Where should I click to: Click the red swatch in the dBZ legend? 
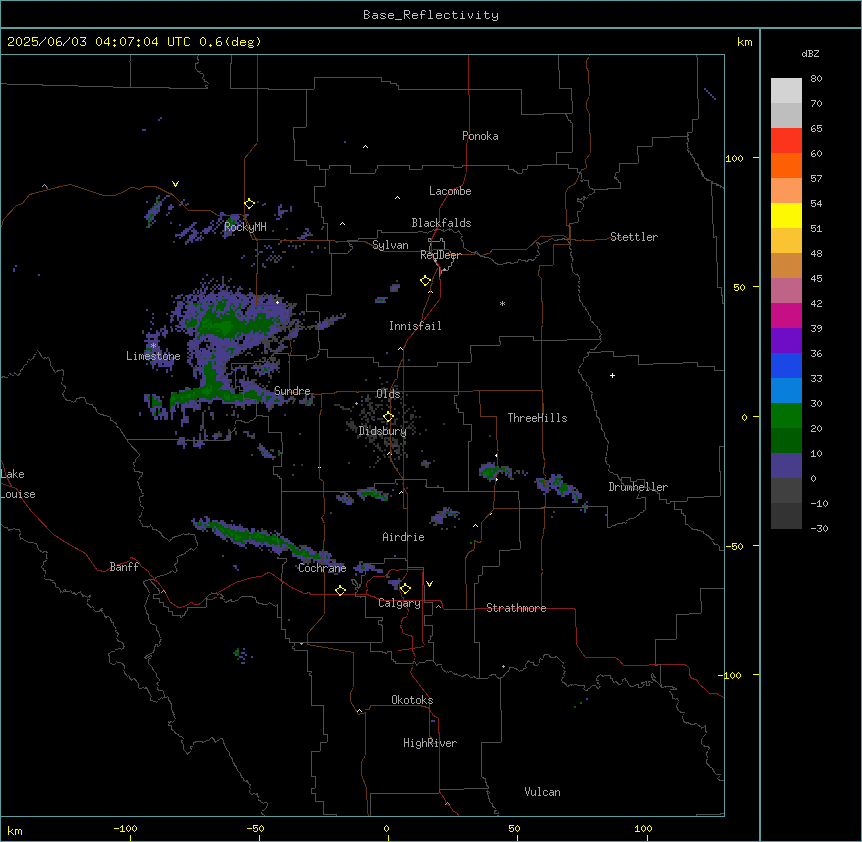pos(786,141)
